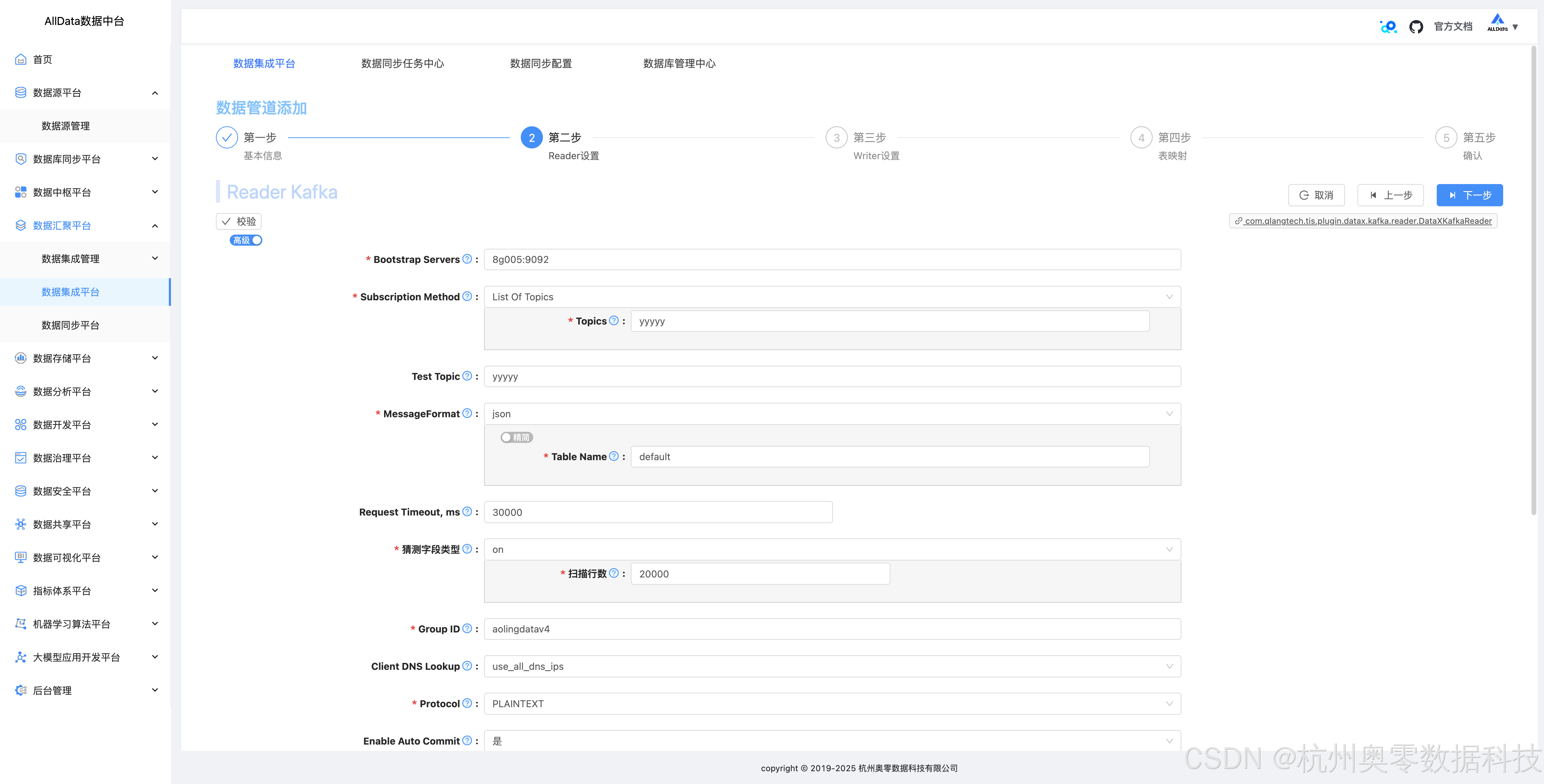Click the 指标体系平台 cube icon
Screen dimensions: 1544x784
[20, 590]
